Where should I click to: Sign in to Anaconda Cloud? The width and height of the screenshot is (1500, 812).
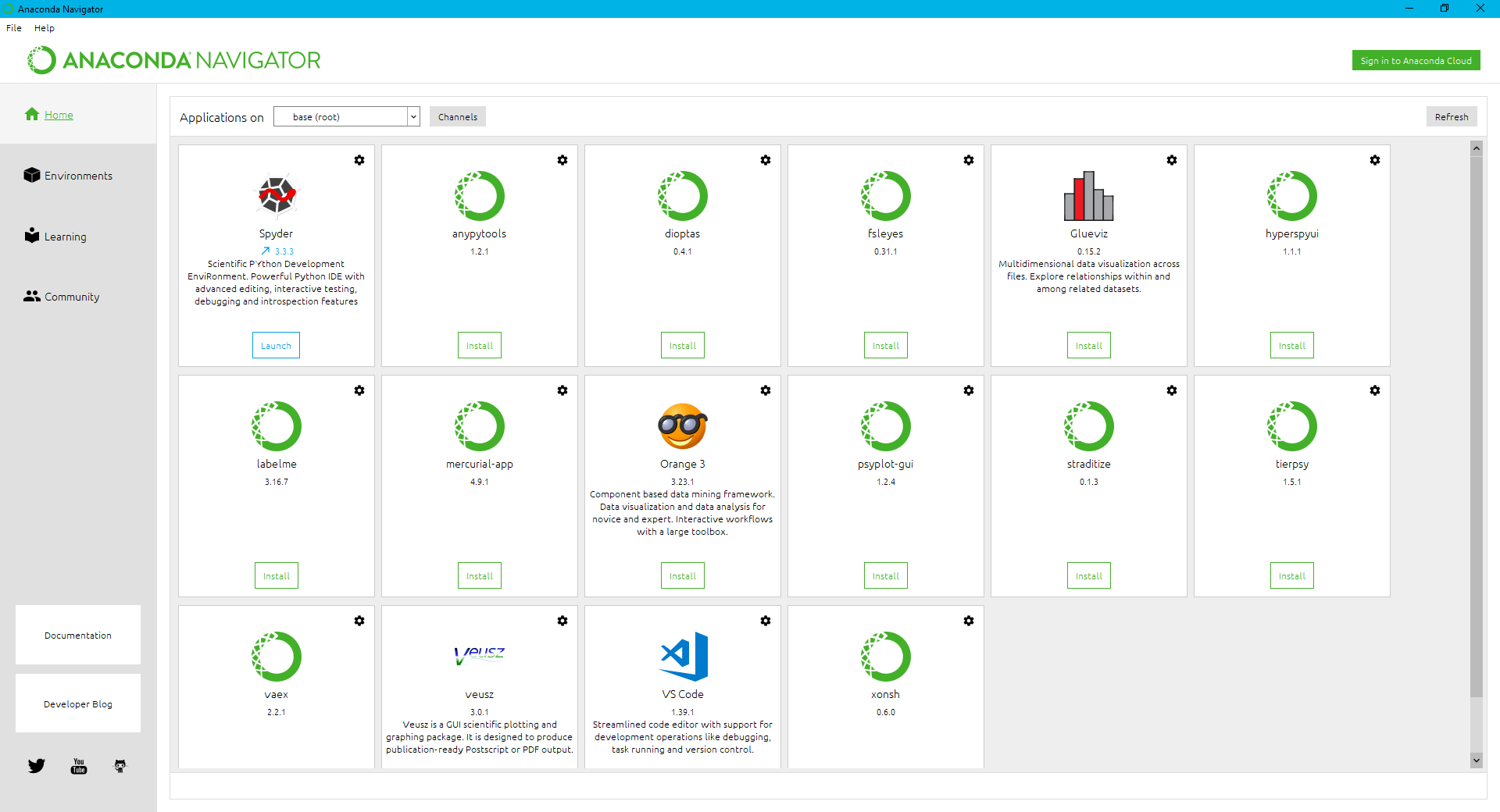coord(1416,61)
